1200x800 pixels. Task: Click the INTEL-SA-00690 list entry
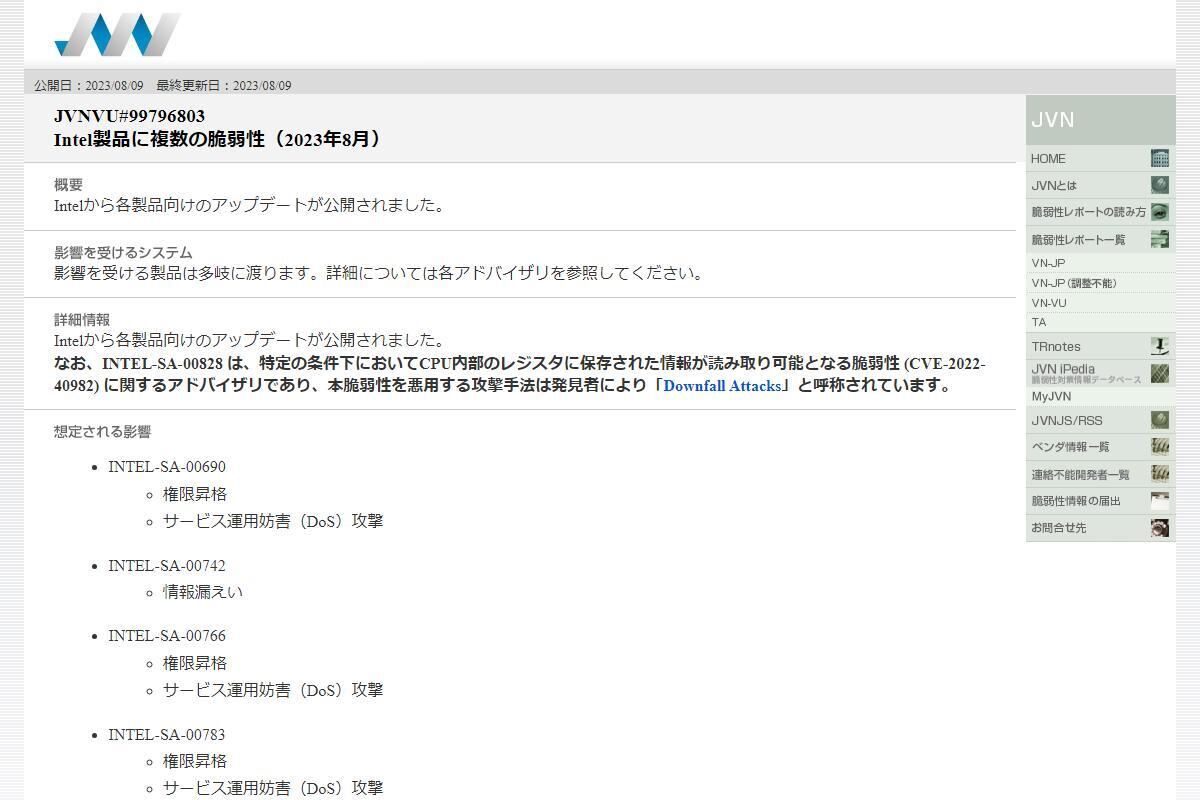(x=167, y=467)
